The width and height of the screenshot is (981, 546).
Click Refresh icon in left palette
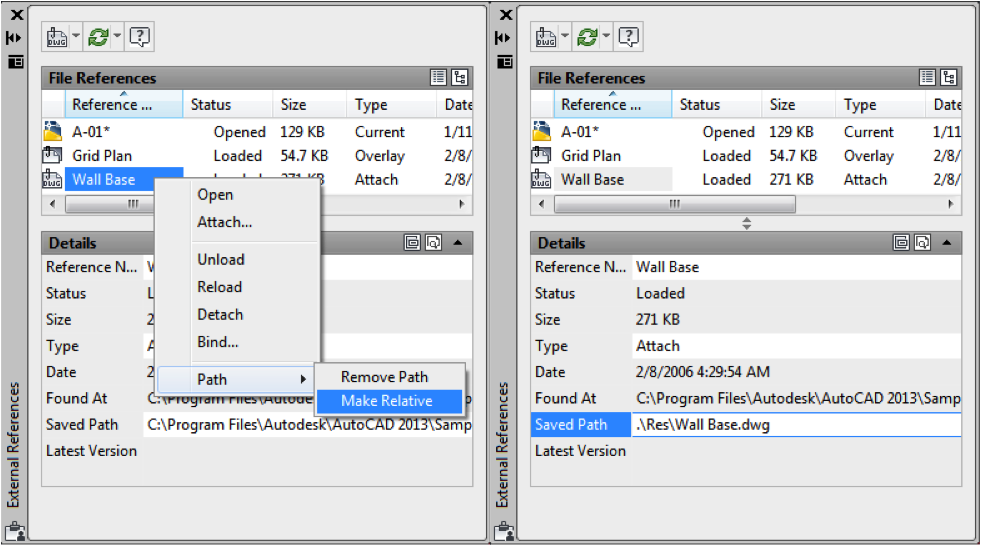pyautogui.click(x=98, y=37)
